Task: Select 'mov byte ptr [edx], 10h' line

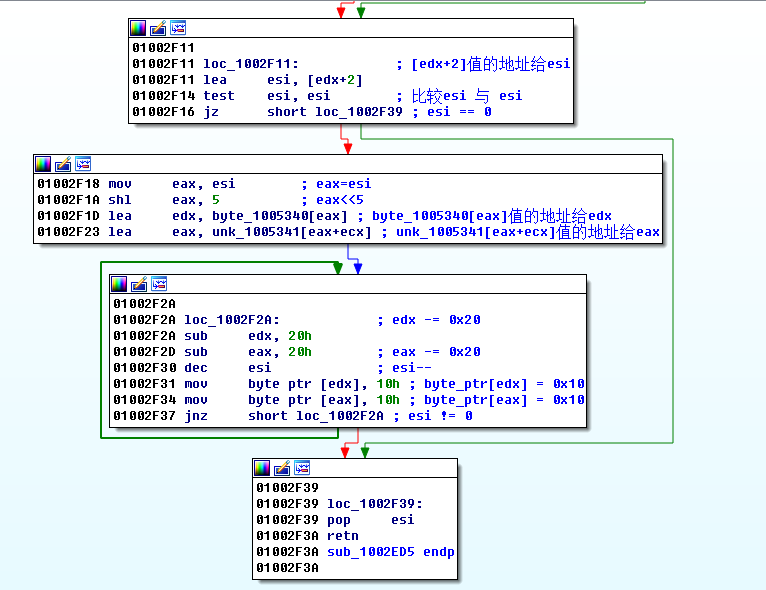Action: click(x=292, y=384)
